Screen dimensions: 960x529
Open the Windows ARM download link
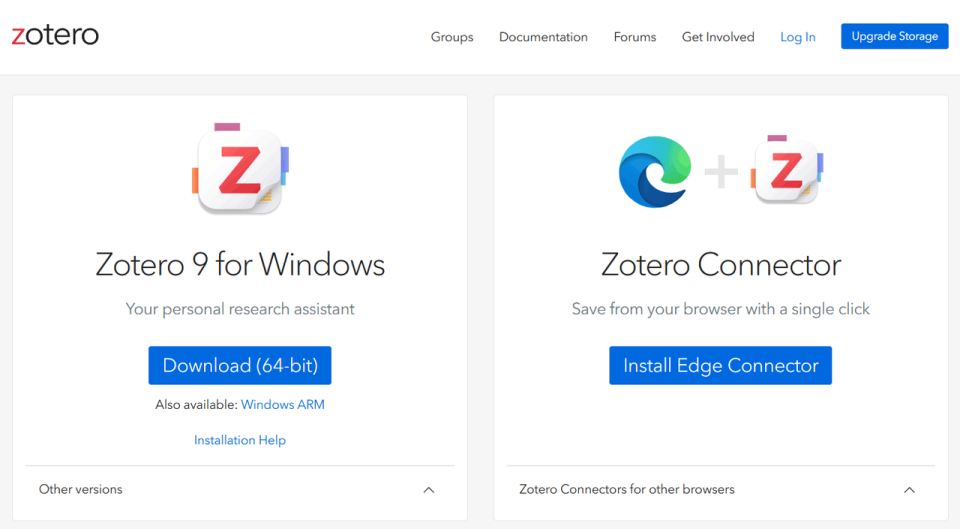pos(283,405)
